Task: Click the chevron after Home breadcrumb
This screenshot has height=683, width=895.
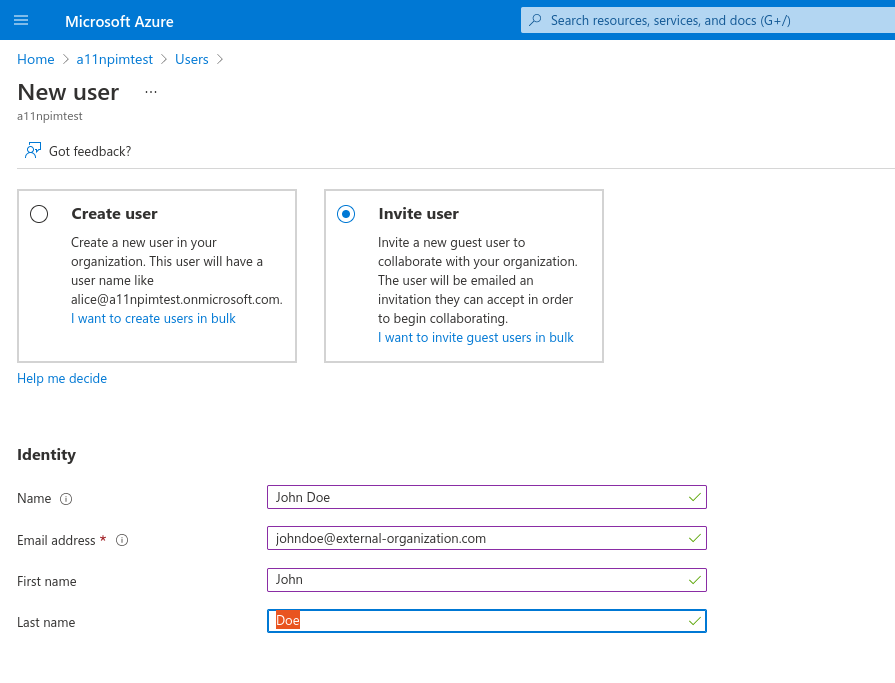Action: (x=66, y=59)
